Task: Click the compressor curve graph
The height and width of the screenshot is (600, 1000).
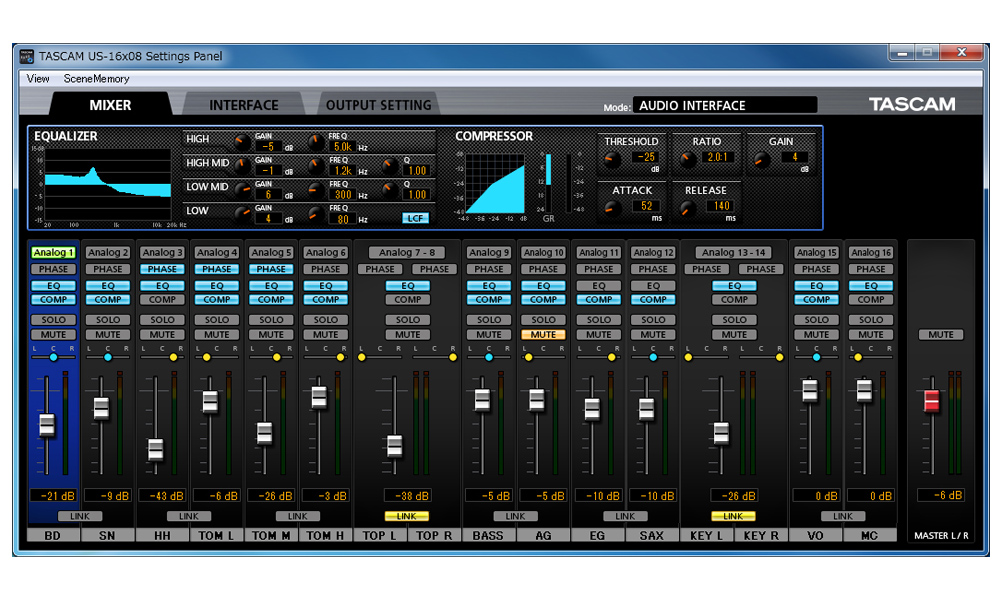Action: pos(495,184)
